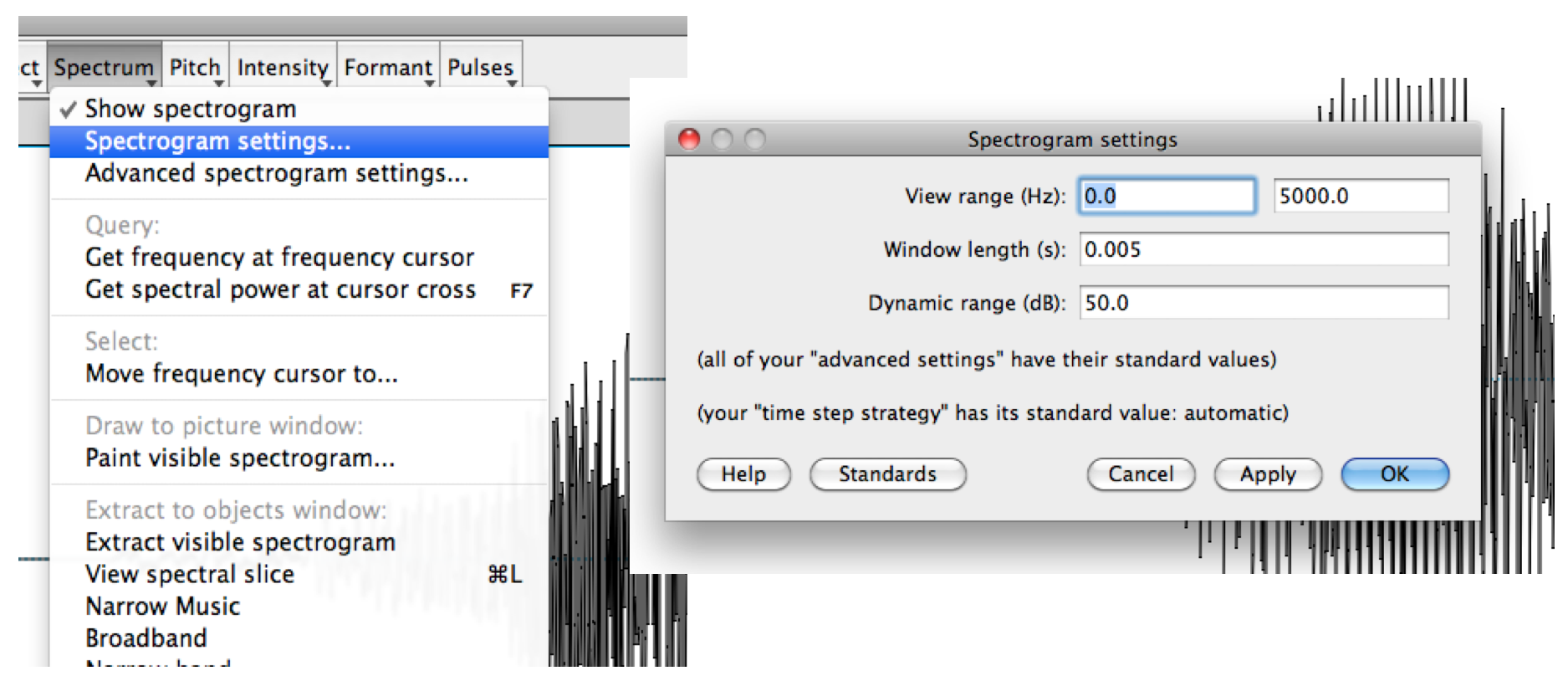Click the View range maximum field 5000.0
Screen dimensions: 1568x681
1361,196
